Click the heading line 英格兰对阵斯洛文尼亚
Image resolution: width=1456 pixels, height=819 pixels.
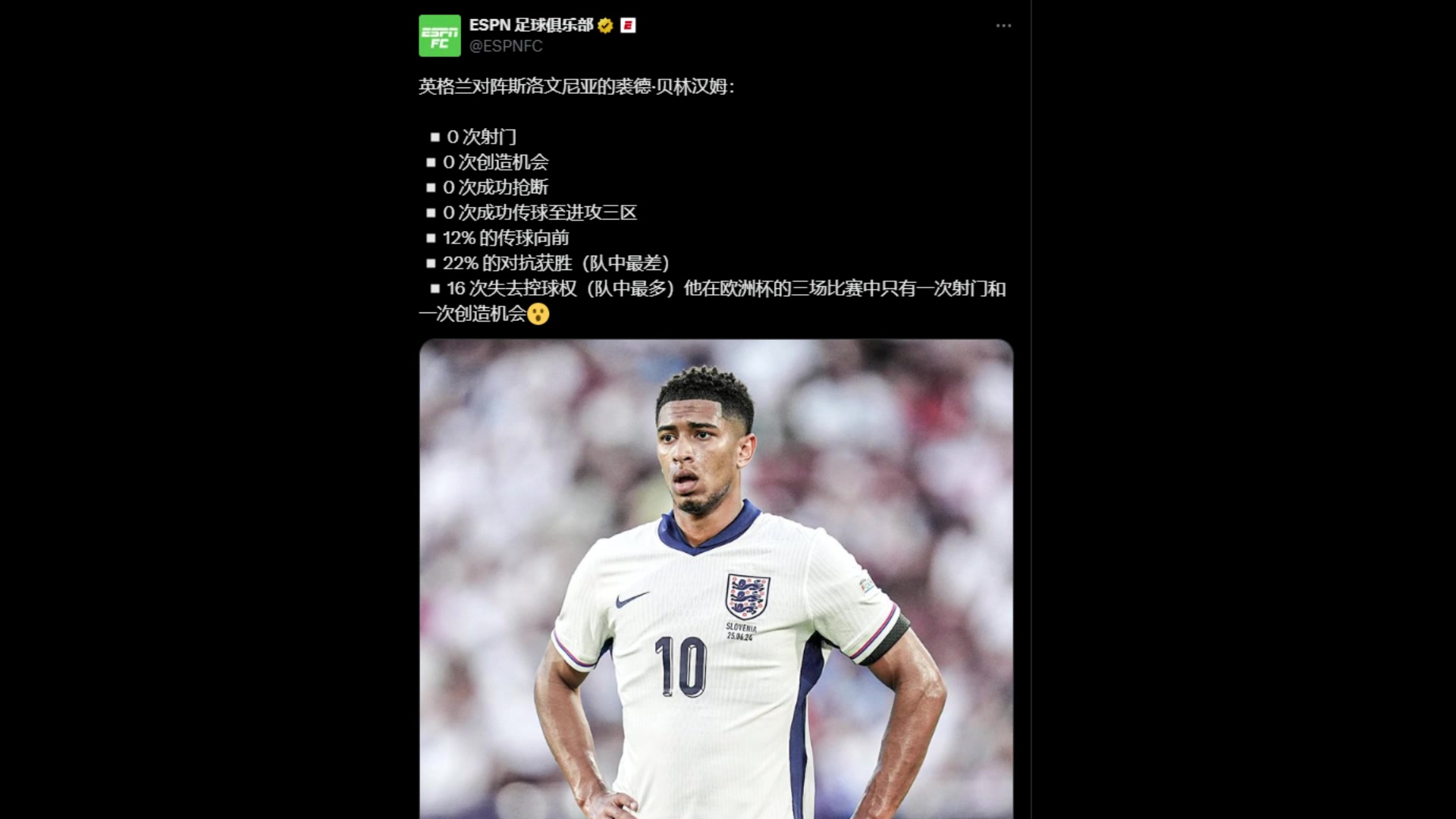click(x=576, y=86)
